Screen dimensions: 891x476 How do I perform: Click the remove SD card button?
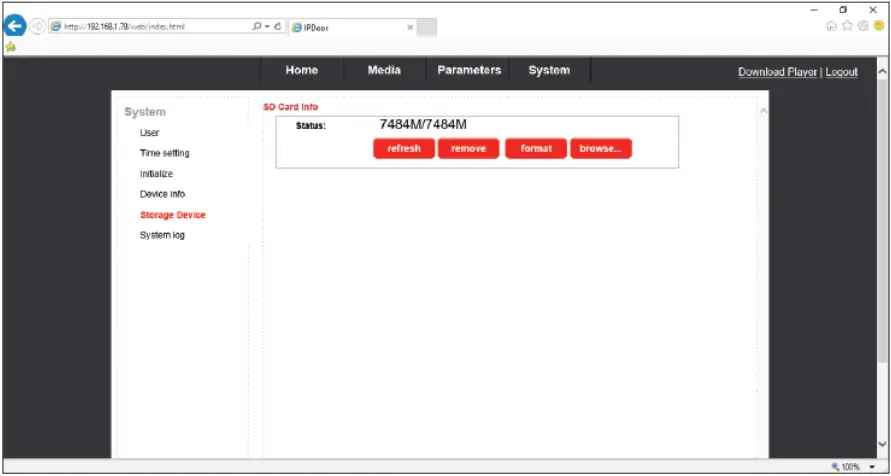[469, 148]
